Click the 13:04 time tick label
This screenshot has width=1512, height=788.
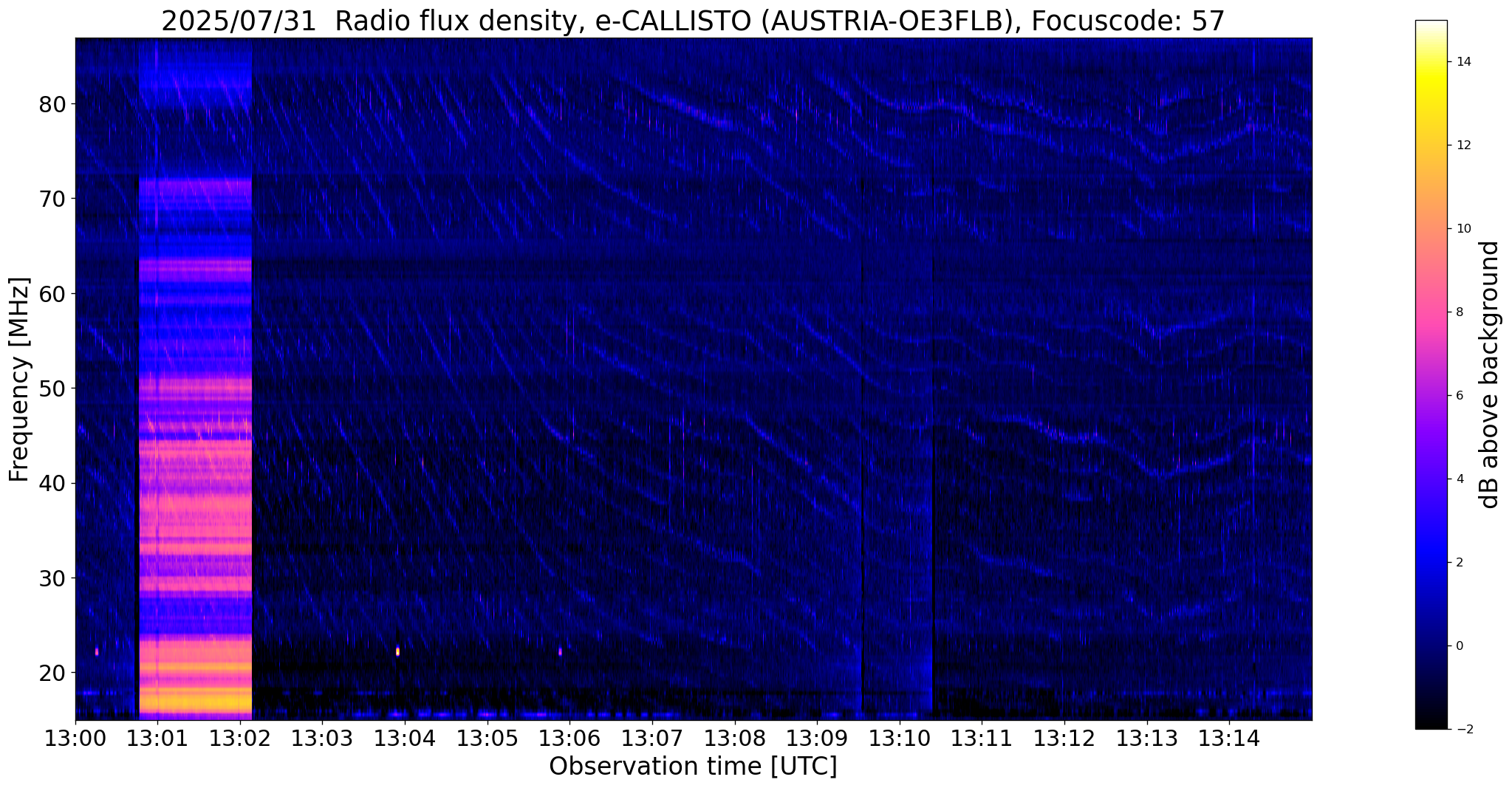(x=405, y=739)
